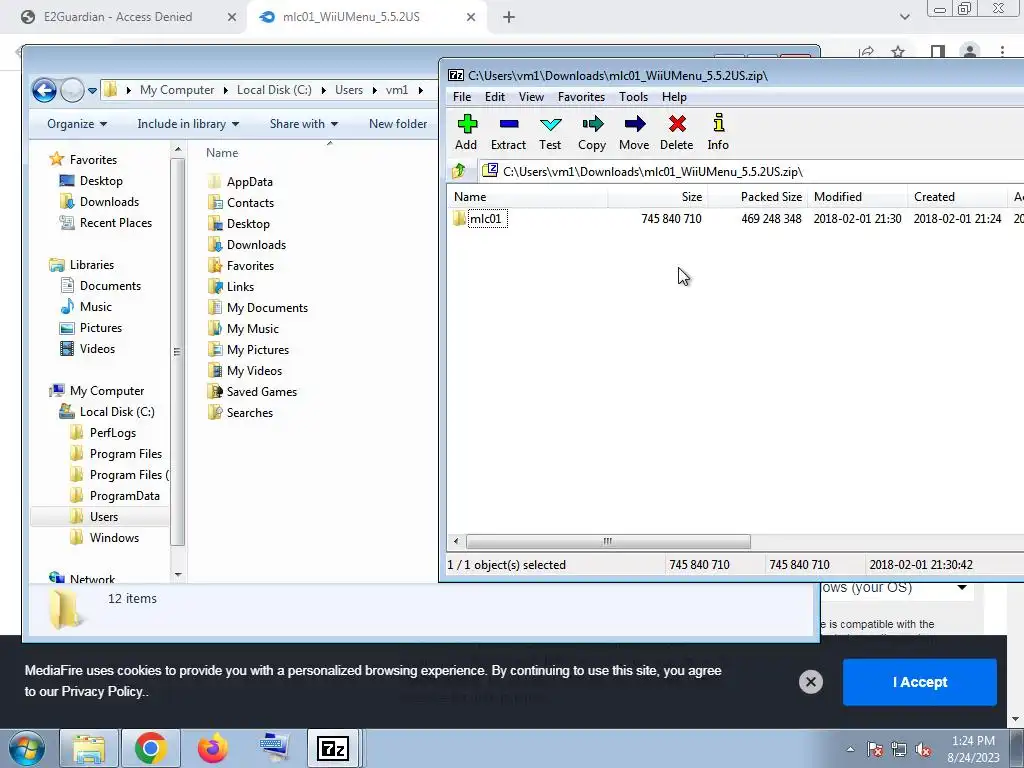This screenshot has width=1024, height=768.
Task: Open Chrome tab search dropdown
Action: point(904,17)
